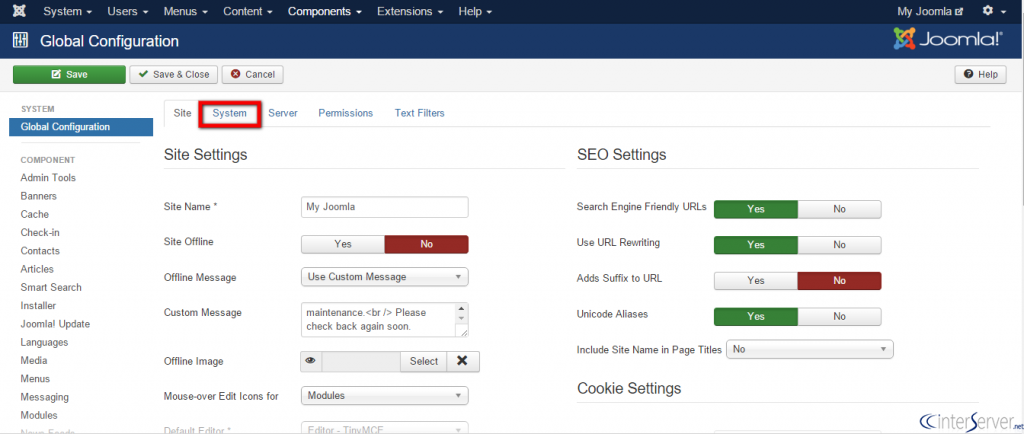This screenshot has height=434, width=1024.
Task: Open Menus component in sidebar
Action: pyautogui.click(x=35, y=379)
